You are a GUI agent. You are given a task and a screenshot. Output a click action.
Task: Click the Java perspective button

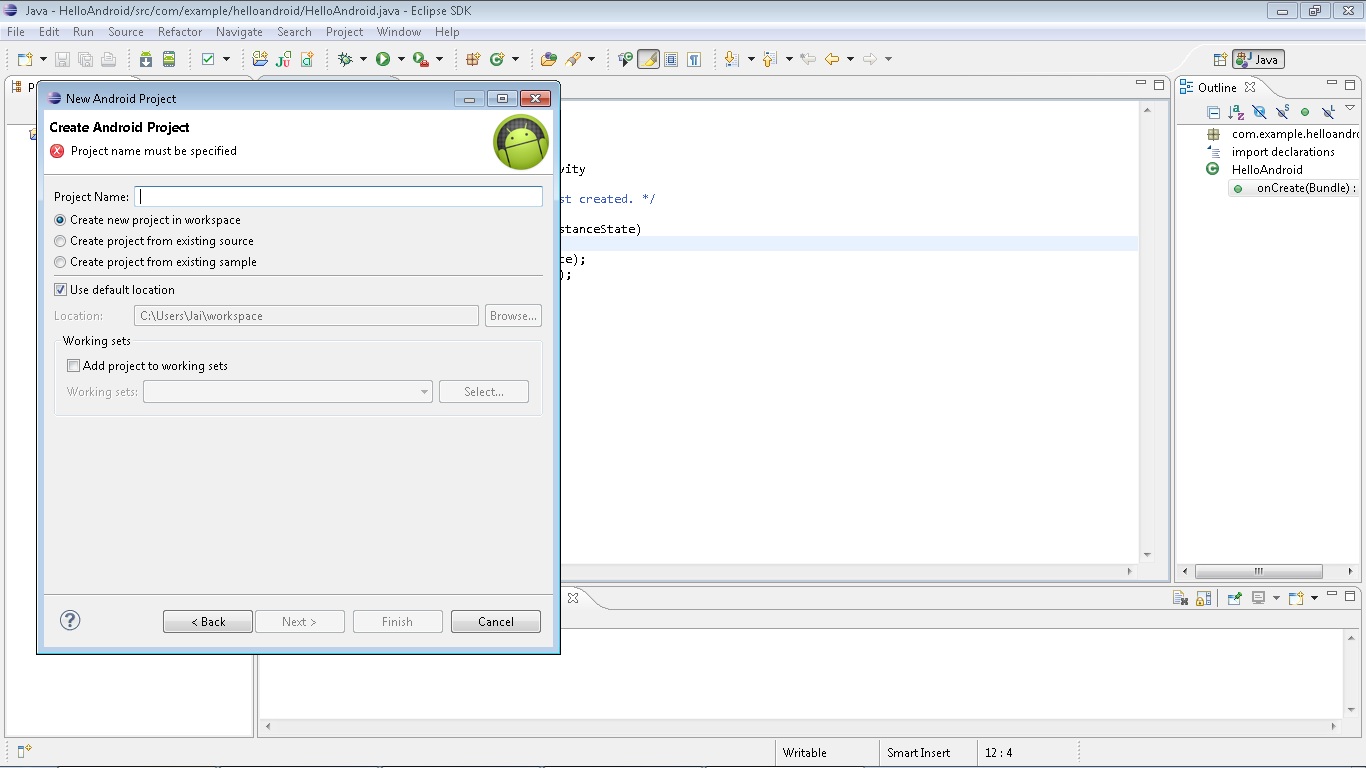(1258, 59)
